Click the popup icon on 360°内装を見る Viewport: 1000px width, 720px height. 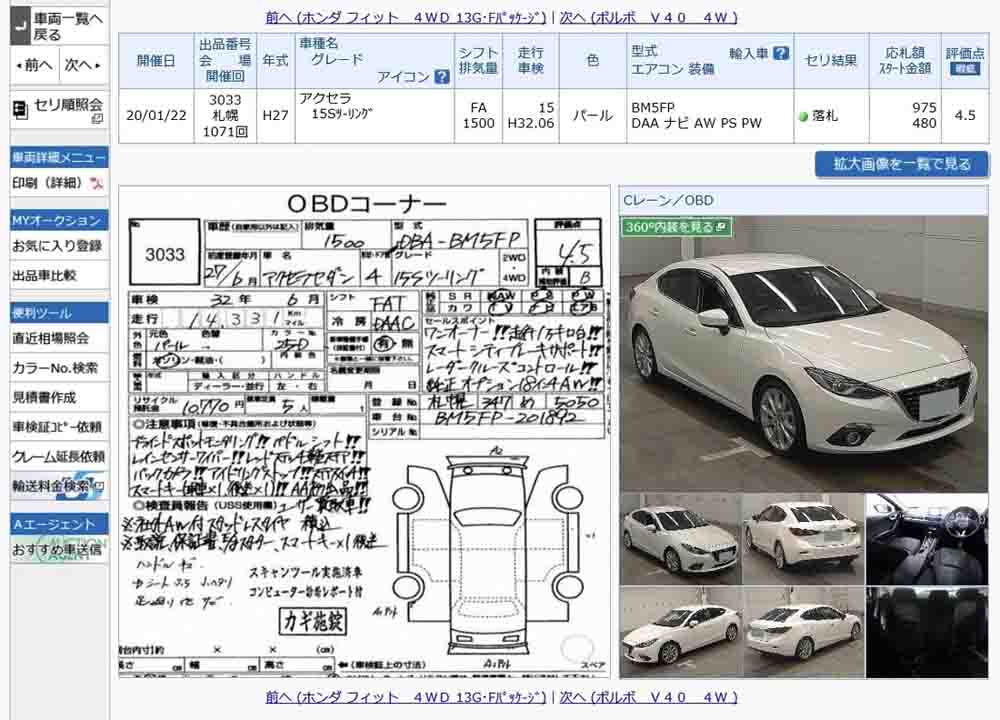click(721, 227)
